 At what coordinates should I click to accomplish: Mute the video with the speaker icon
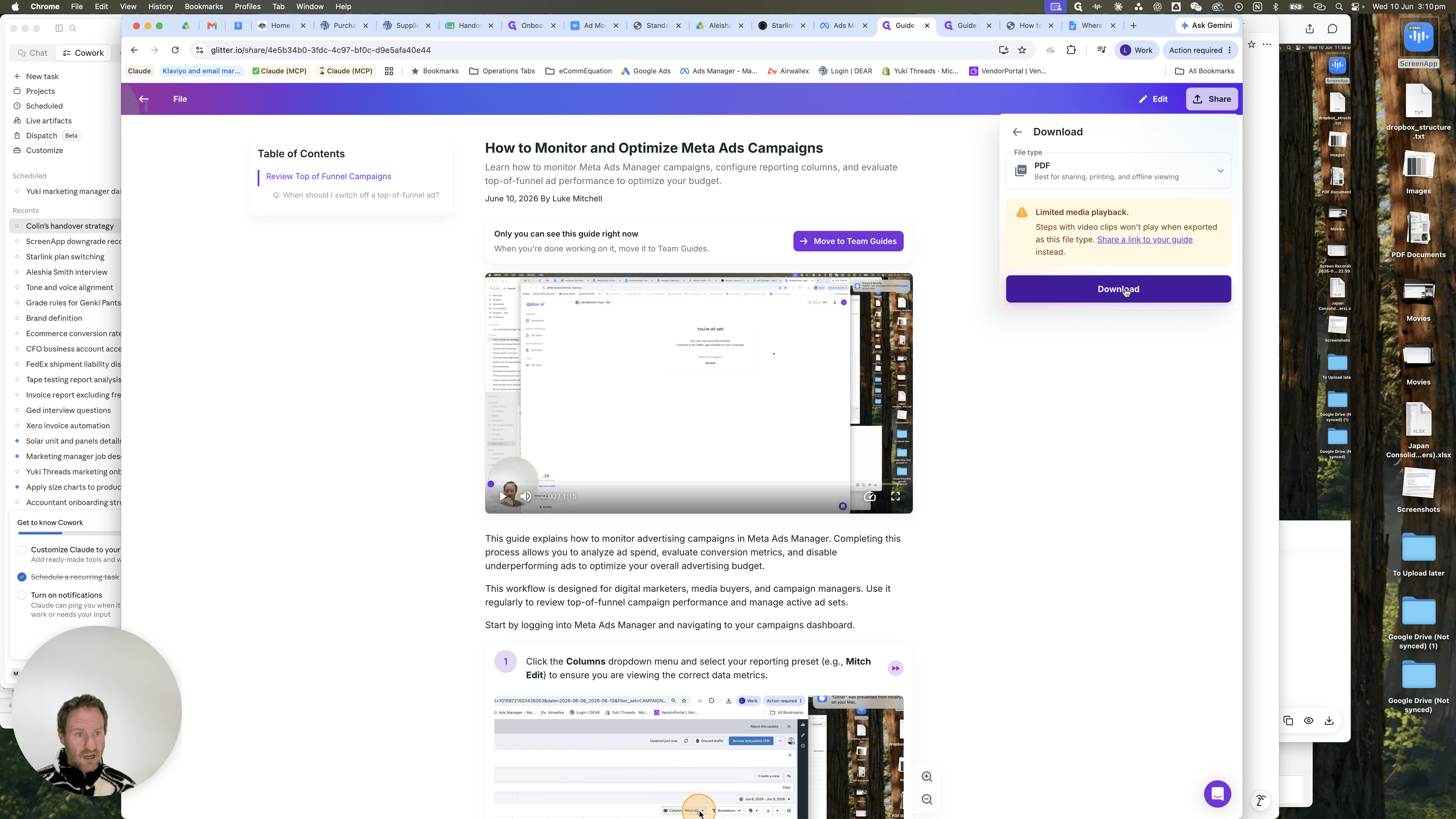pos(526,496)
